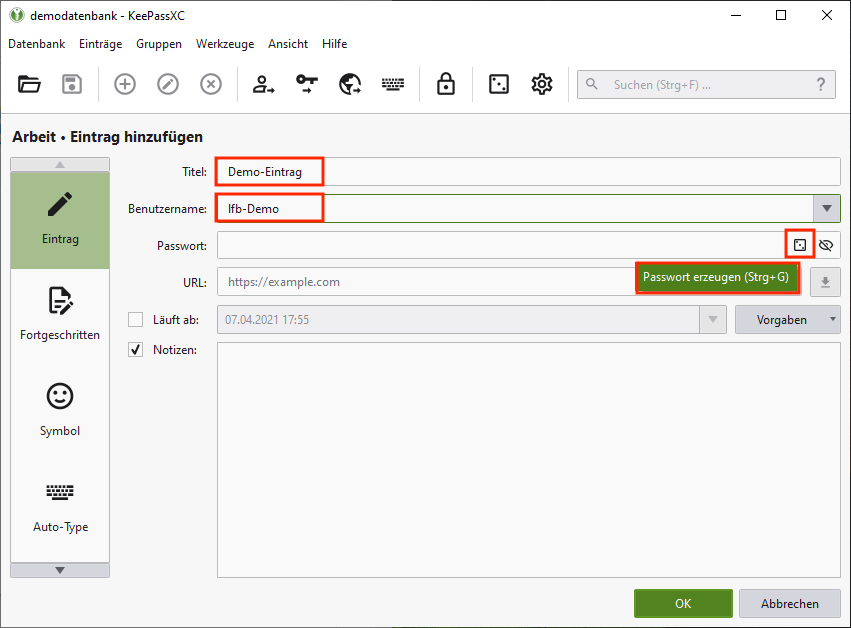Open the Werkzeuge menu
Viewport: 851px width, 628px height.
coord(225,44)
